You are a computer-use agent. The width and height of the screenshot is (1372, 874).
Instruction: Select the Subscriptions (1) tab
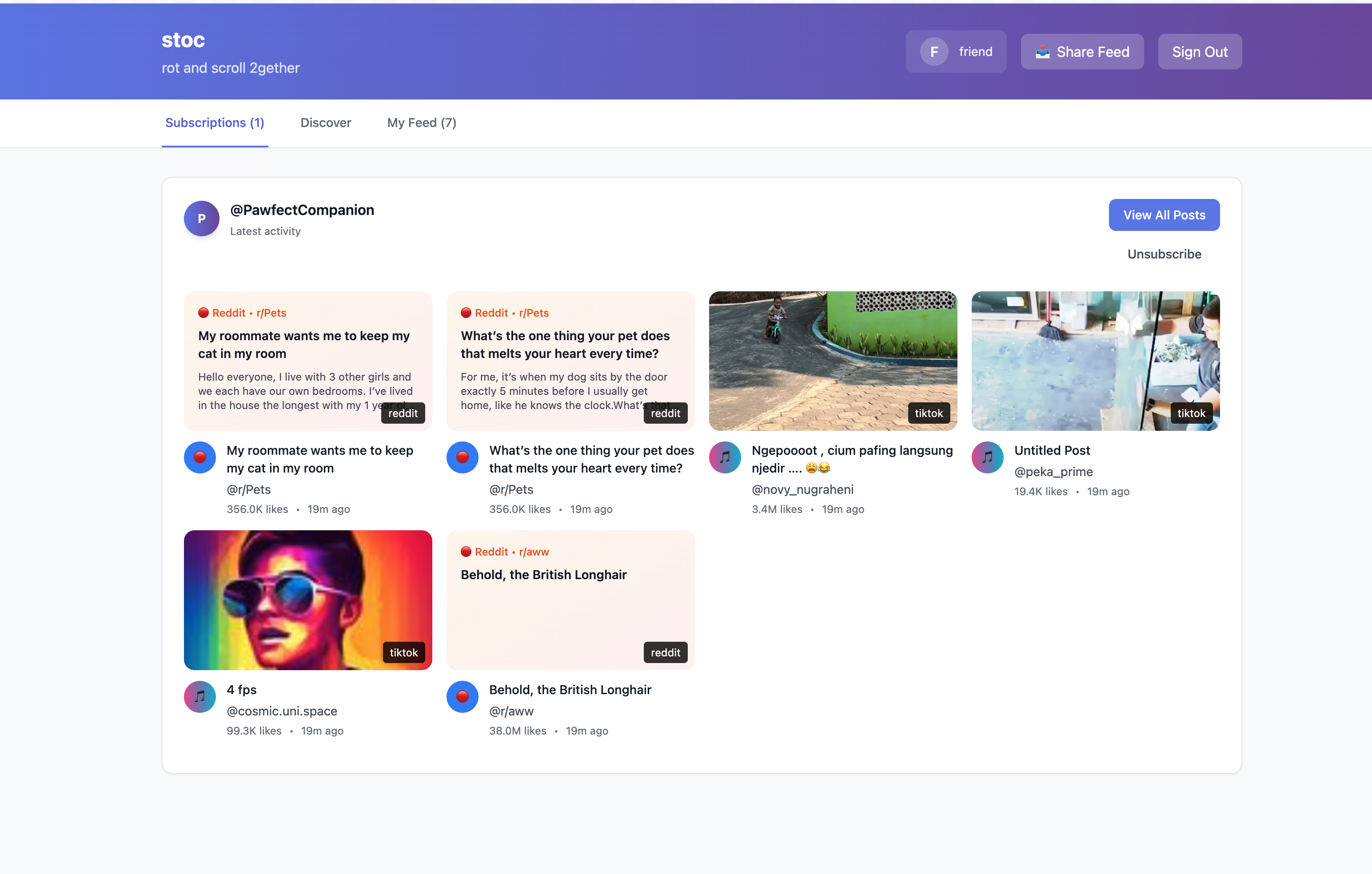214,123
